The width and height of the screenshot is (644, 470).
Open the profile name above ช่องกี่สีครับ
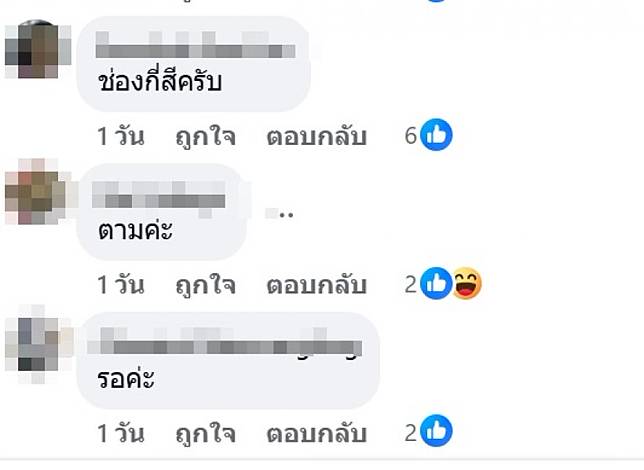pos(196,45)
